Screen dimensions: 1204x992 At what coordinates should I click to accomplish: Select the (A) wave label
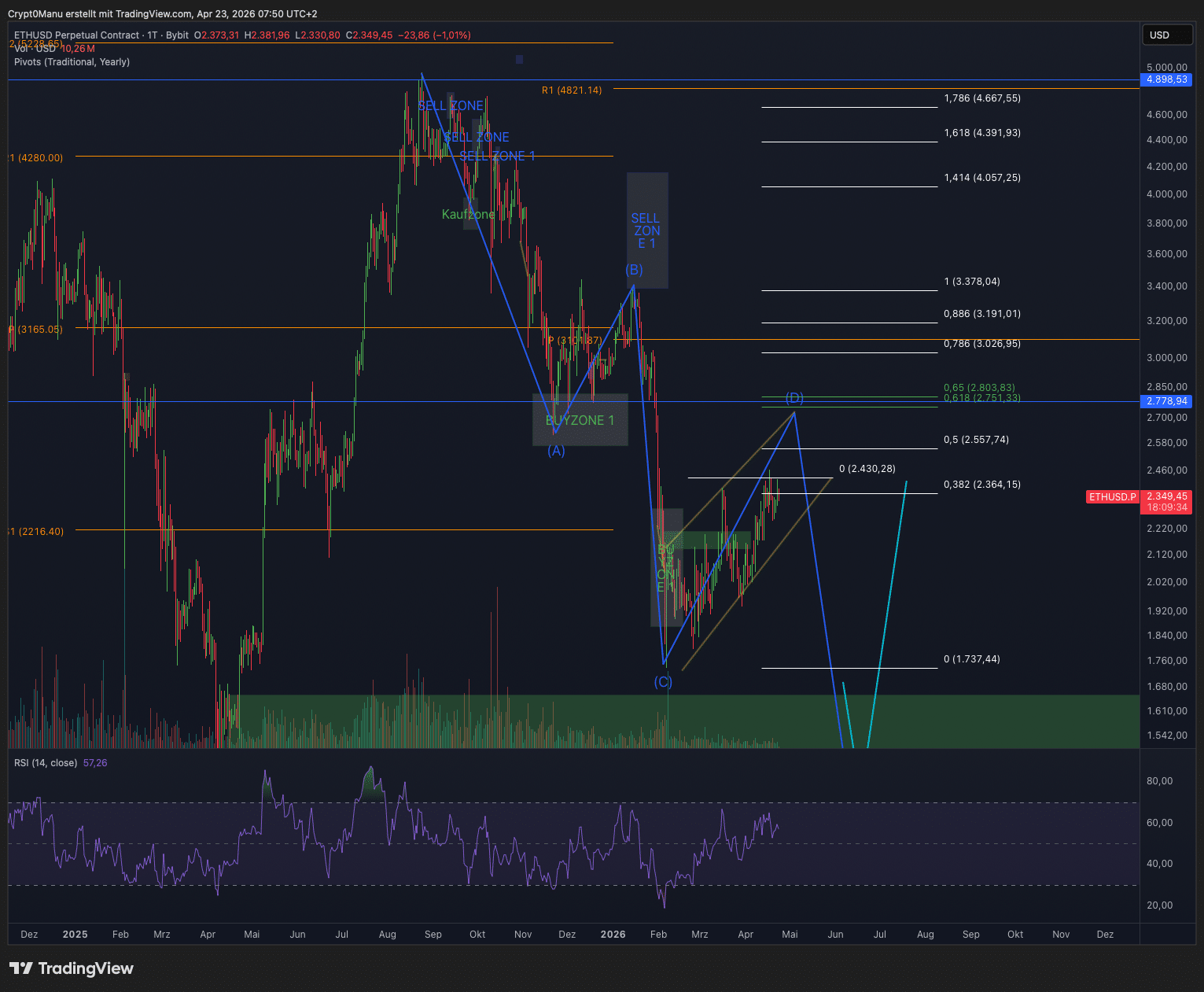tap(556, 451)
